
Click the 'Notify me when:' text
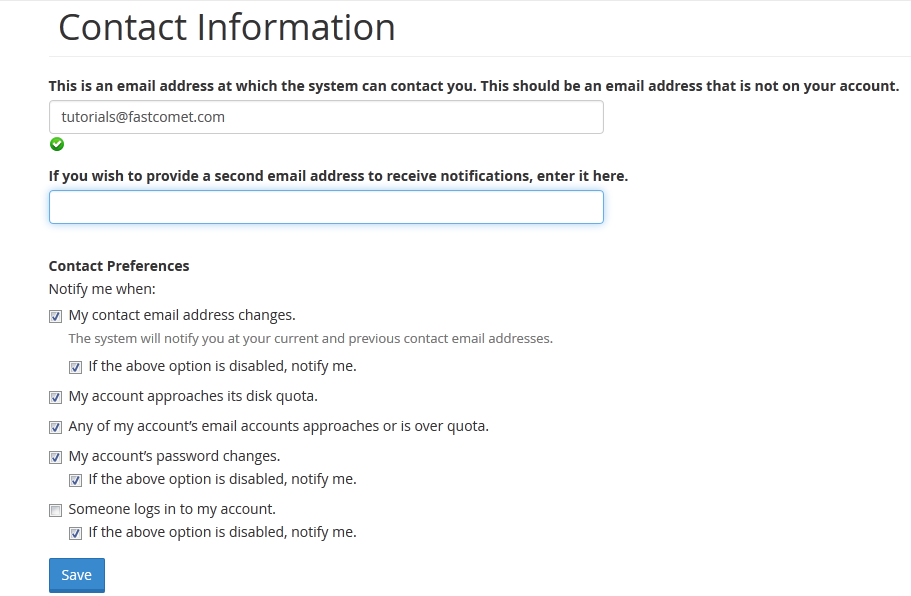(102, 289)
